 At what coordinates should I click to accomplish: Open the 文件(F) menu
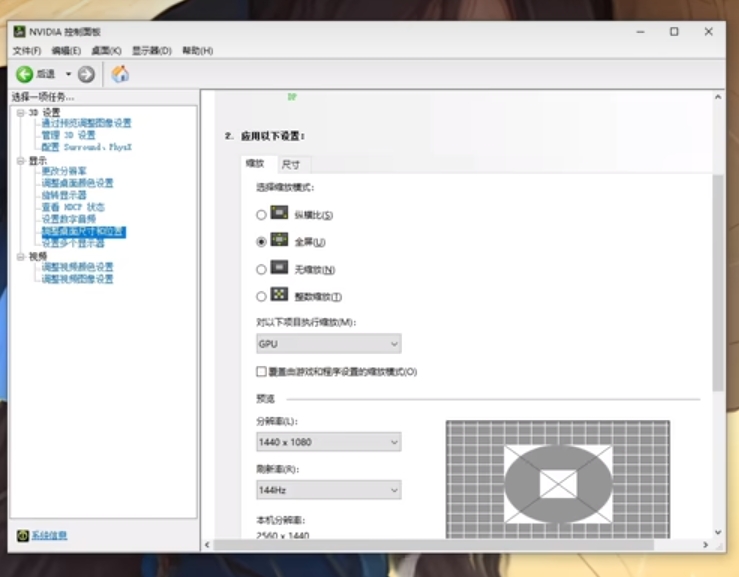click(x=27, y=50)
